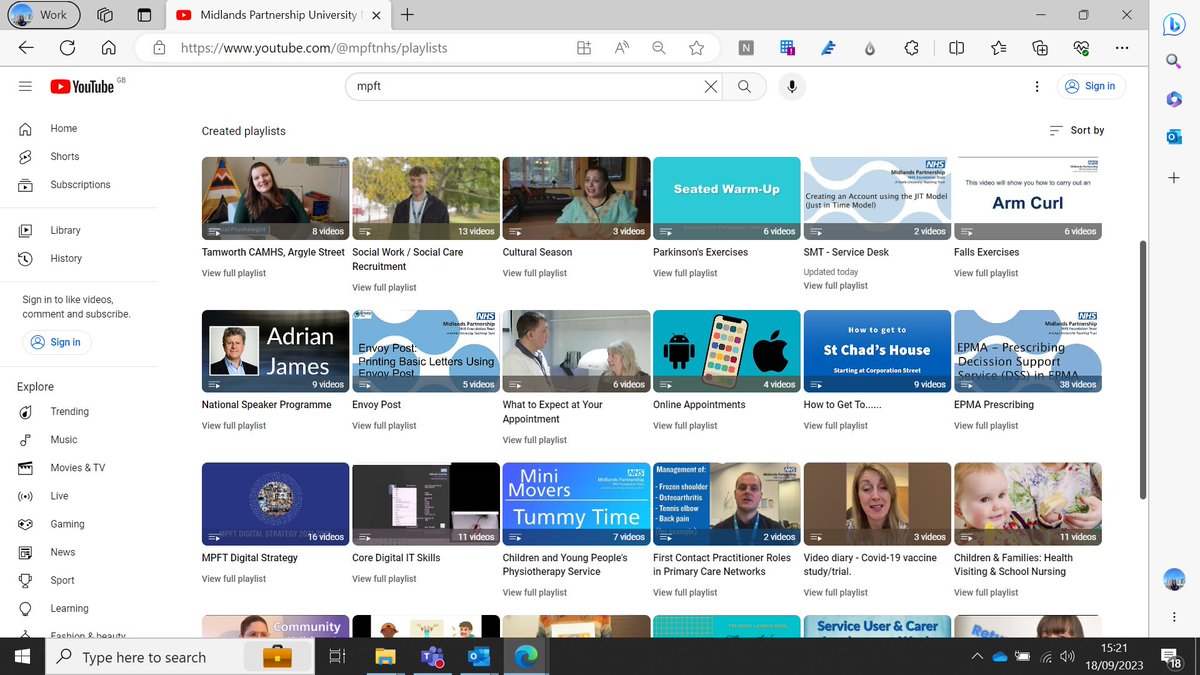Open the Library section
Viewport: 1200px width, 675px height.
65,230
